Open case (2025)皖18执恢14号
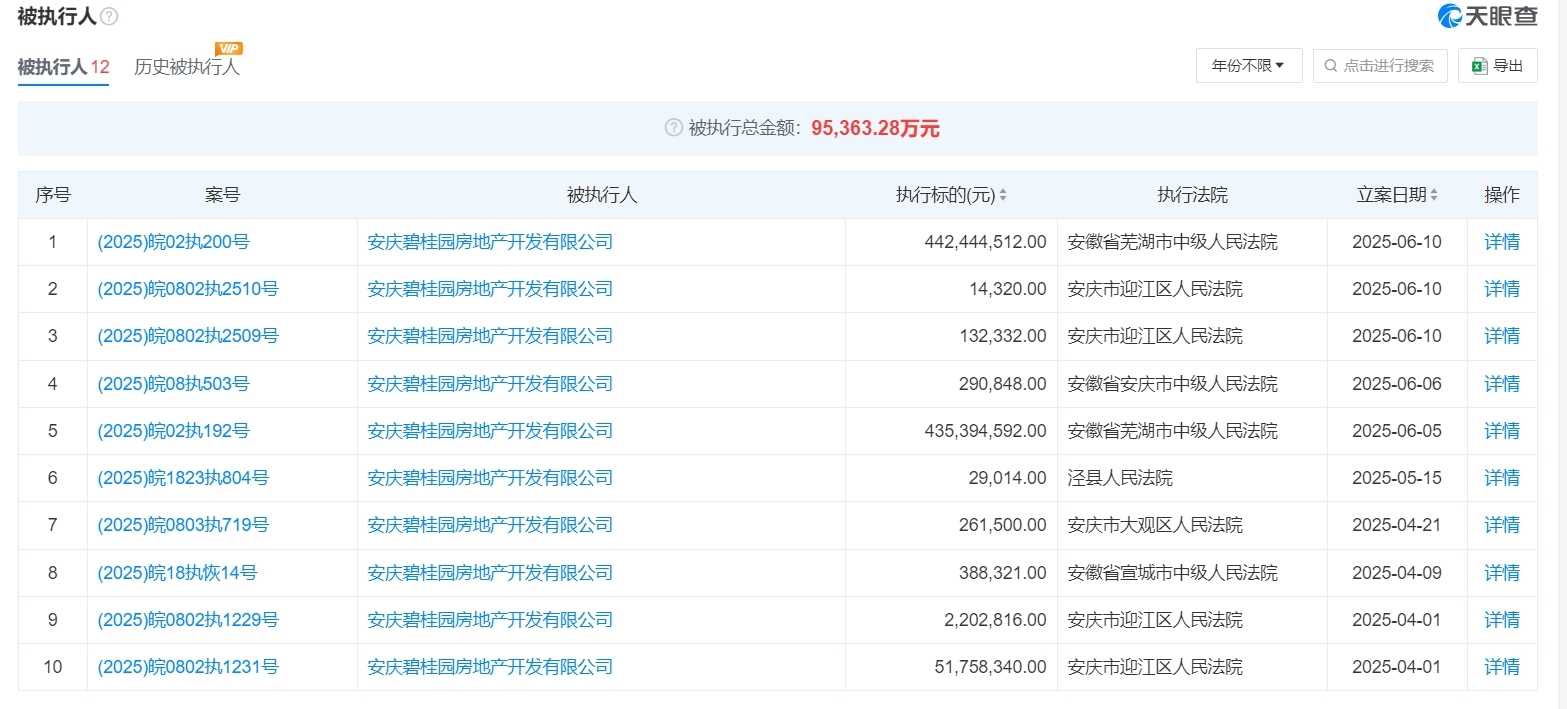The image size is (1567, 709). pos(178,573)
